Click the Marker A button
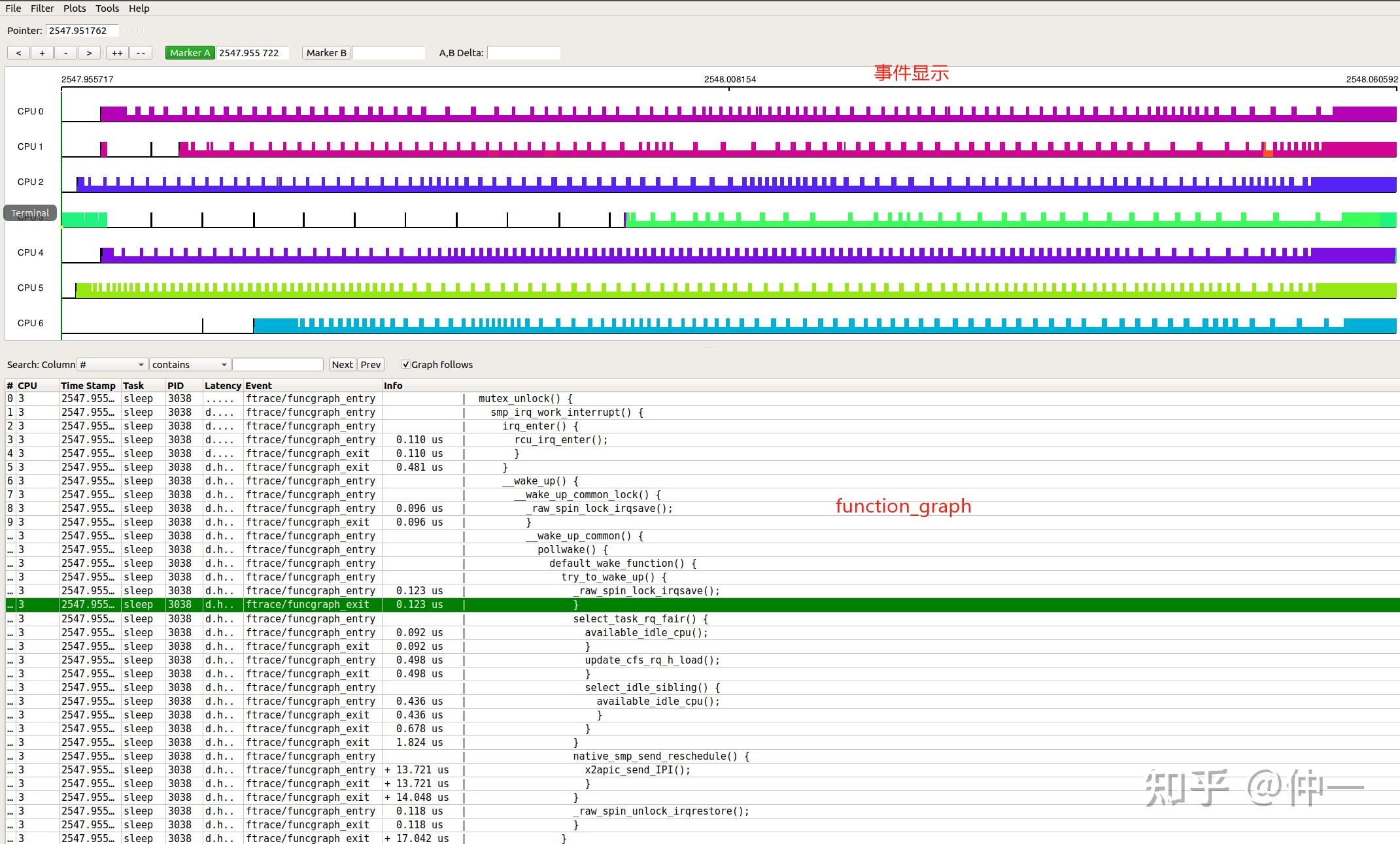The width and height of the screenshot is (1400, 844). click(x=190, y=53)
